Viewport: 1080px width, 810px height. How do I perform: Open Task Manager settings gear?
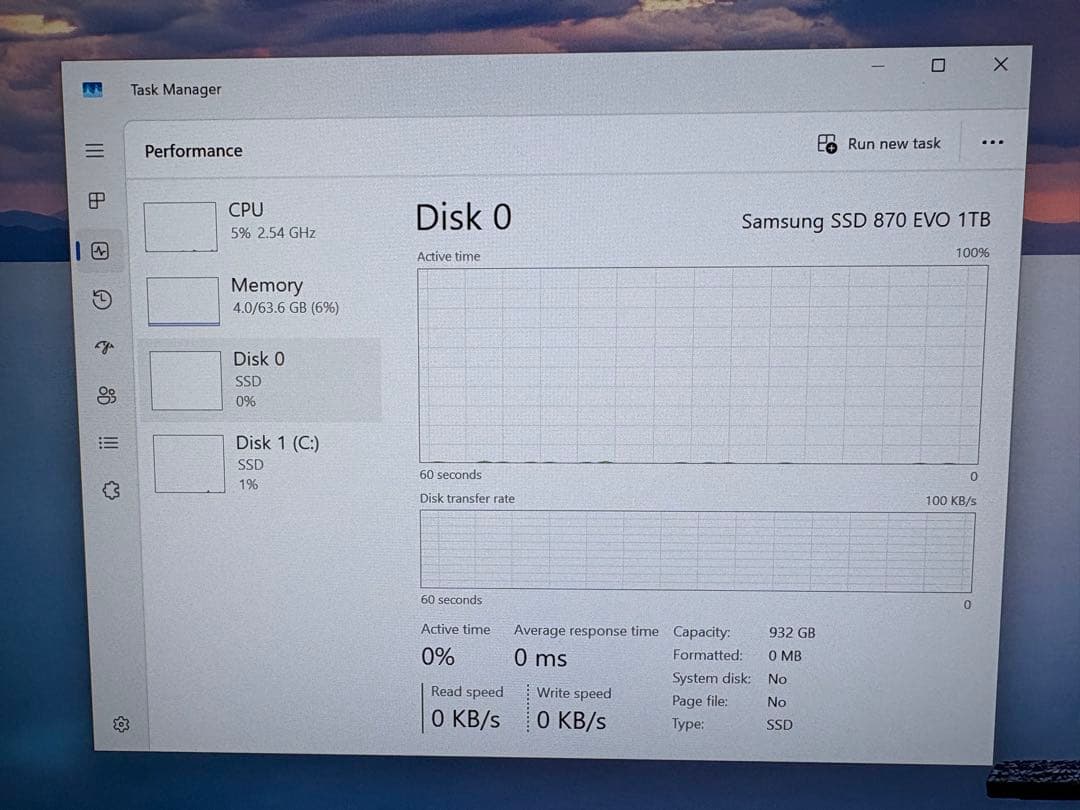(x=121, y=724)
